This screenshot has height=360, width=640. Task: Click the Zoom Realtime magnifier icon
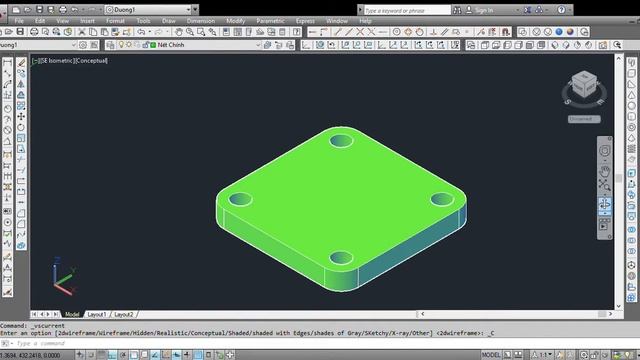(190, 32)
